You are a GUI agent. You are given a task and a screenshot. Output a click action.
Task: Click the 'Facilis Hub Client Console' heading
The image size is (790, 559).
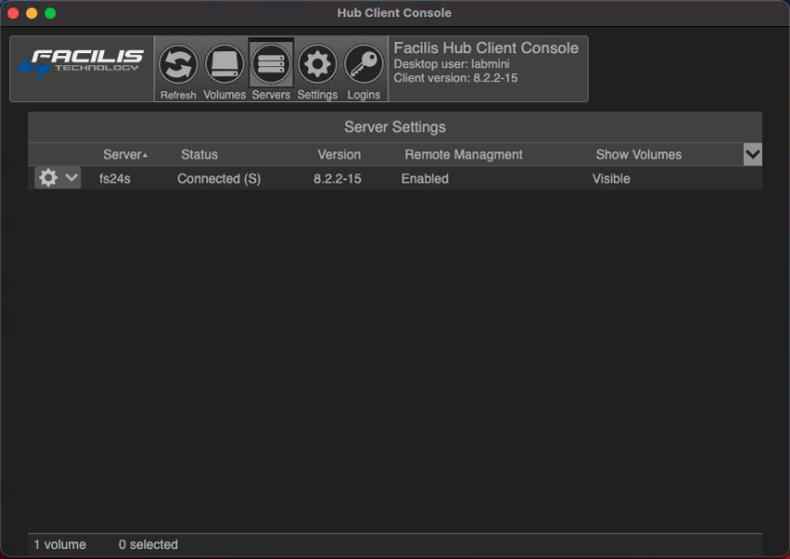pos(486,48)
